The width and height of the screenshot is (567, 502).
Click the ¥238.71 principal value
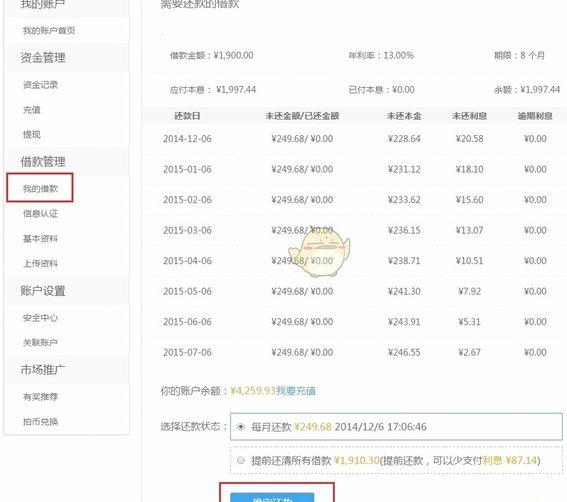(404, 261)
